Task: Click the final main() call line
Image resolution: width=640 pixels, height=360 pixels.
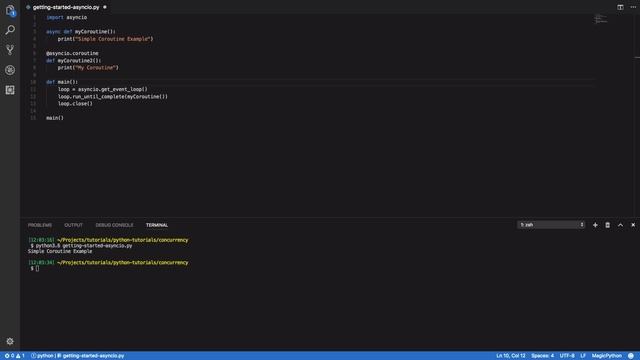Action: click(55, 118)
